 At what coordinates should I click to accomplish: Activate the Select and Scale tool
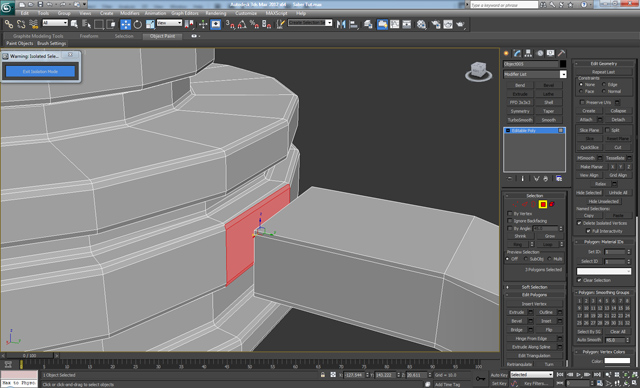coord(150,24)
